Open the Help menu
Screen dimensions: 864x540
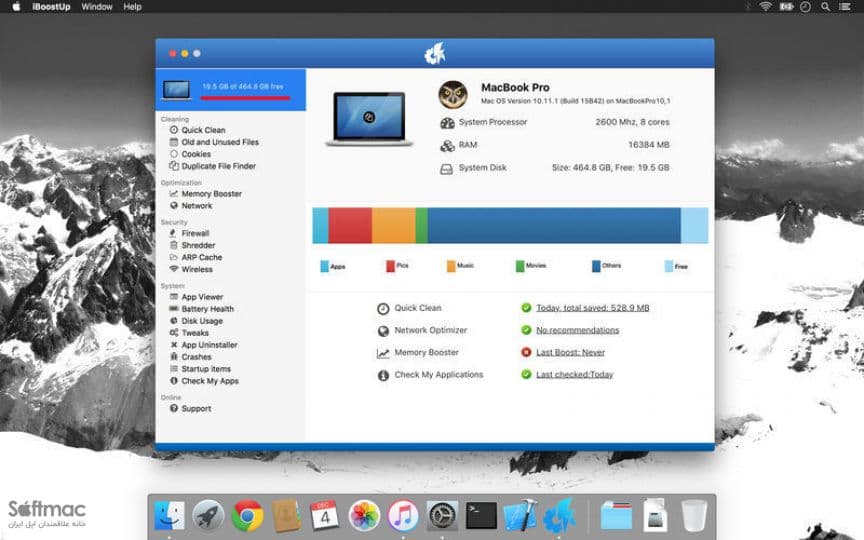[132, 7]
